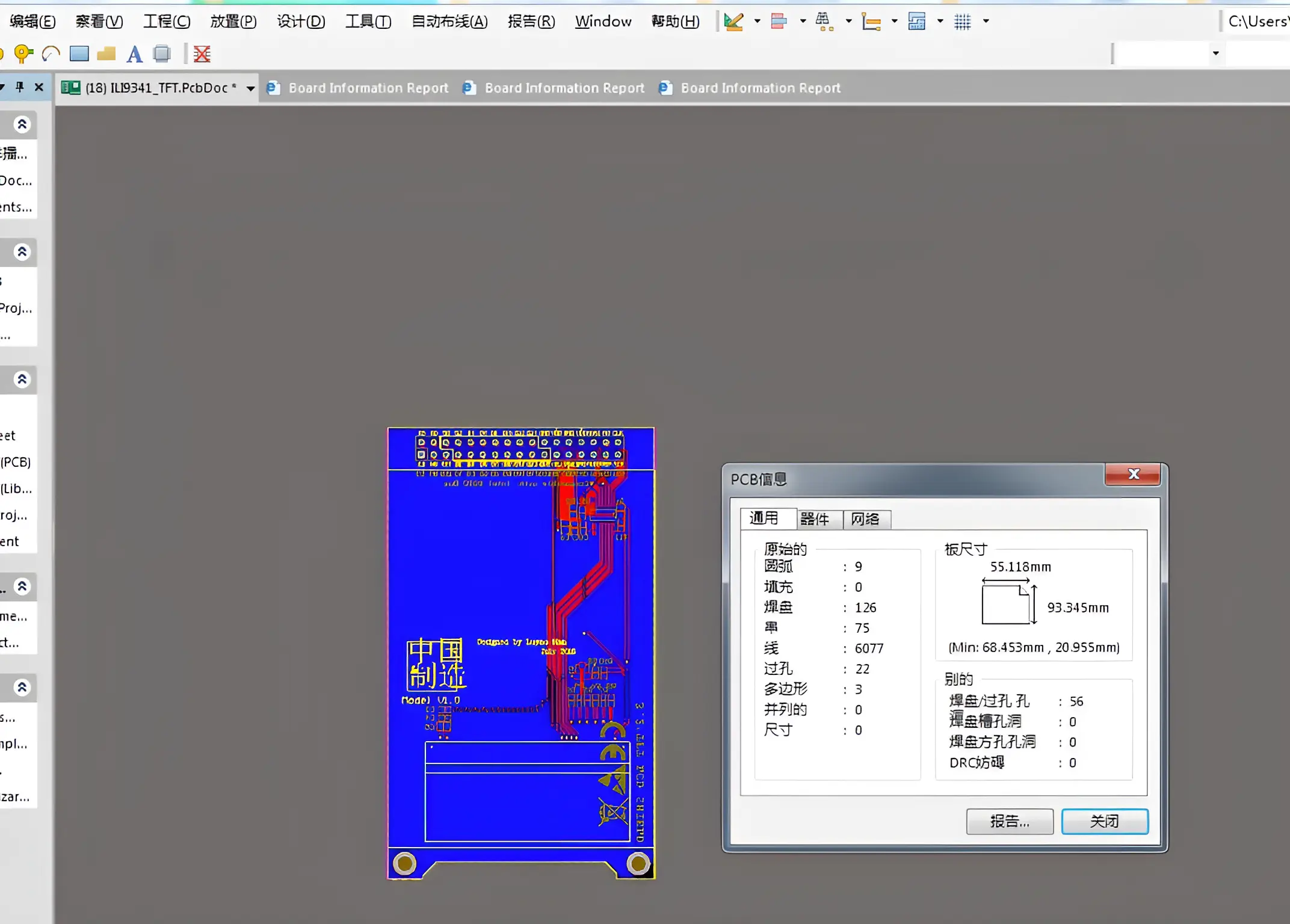The image size is (1290, 924).
Task: Click the 关闭 button in dialog
Action: click(x=1104, y=821)
